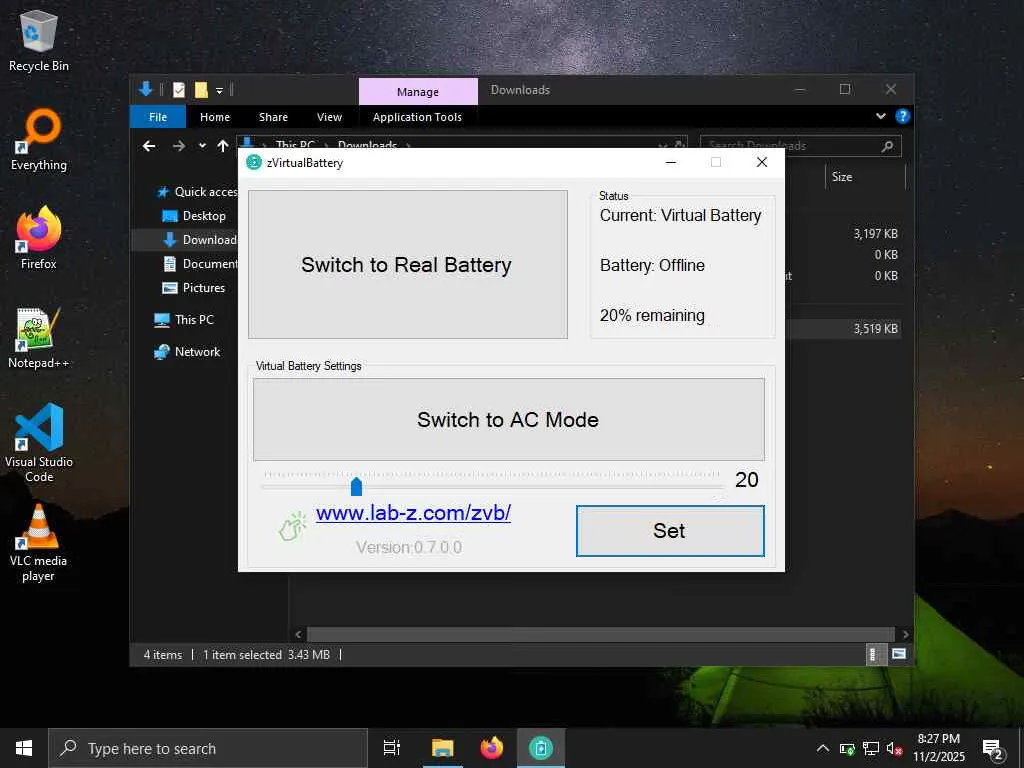Show hidden system tray icons
The image size is (1024, 768).
tap(823, 748)
